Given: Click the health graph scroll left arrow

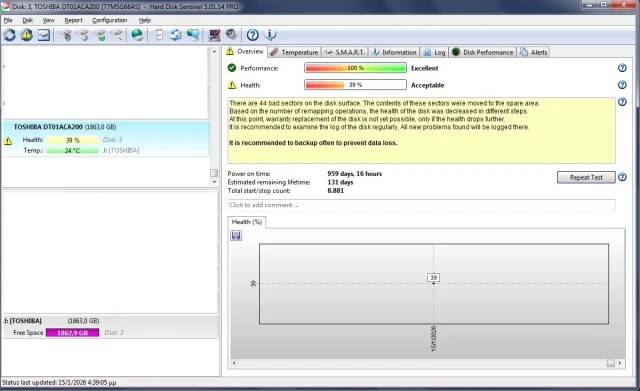Looking at the screenshot, I should click(234, 363).
